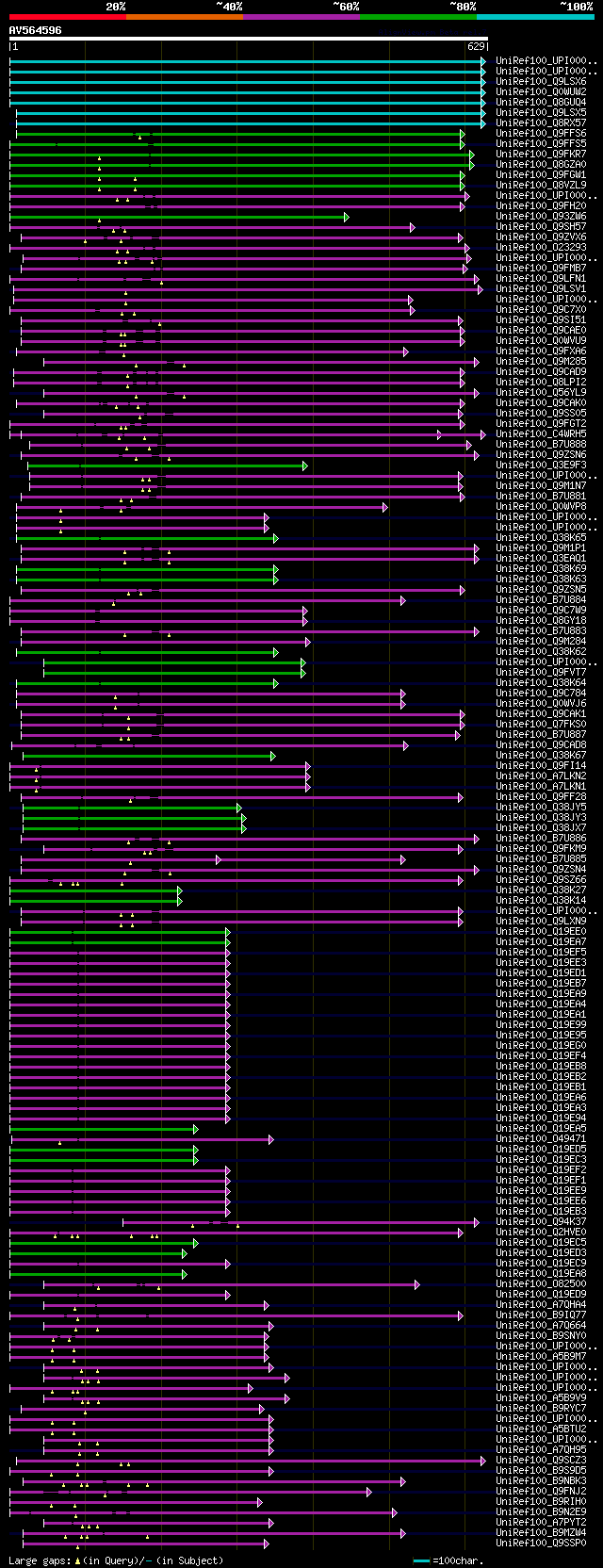This screenshot has height=1568, width=603.
Task: Open the UniRef100_B9RYC7 hit
Action: click(541, 1409)
